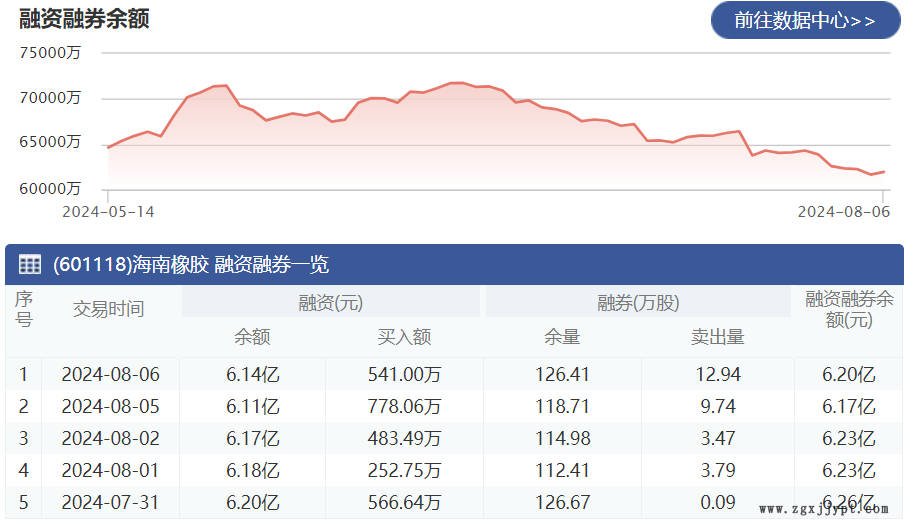The image size is (916, 531).
Task: Select date cell 2024-07-31
Action: tap(110, 503)
